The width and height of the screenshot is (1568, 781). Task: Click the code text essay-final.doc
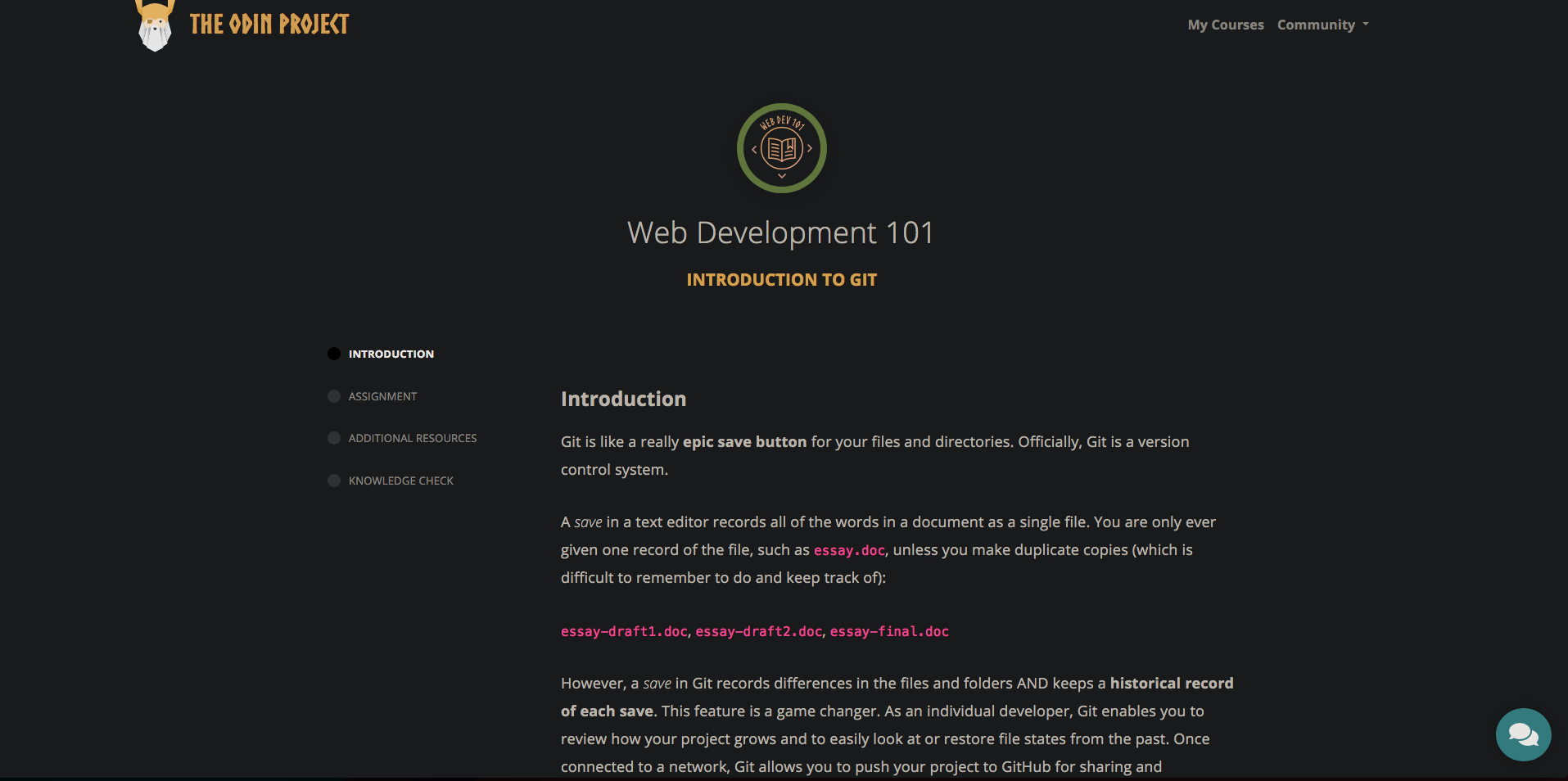pos(889,631)
